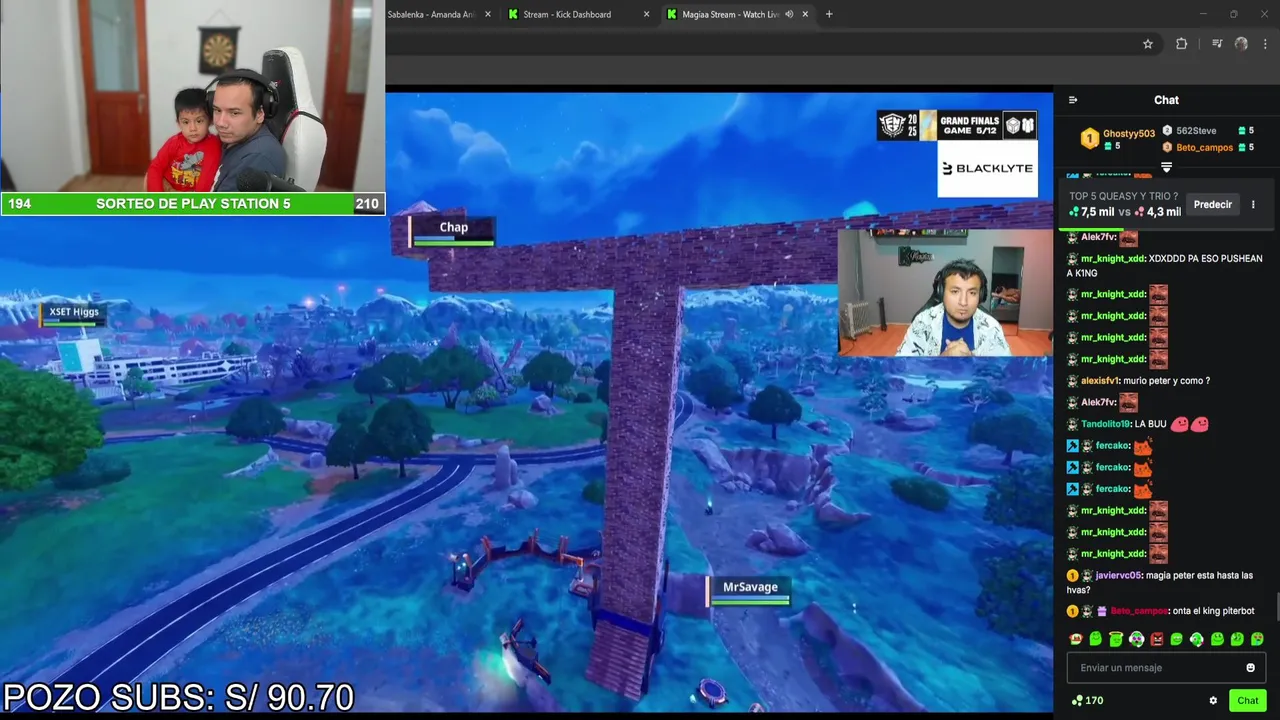Insert the angry red face emote

point(1157,639)
